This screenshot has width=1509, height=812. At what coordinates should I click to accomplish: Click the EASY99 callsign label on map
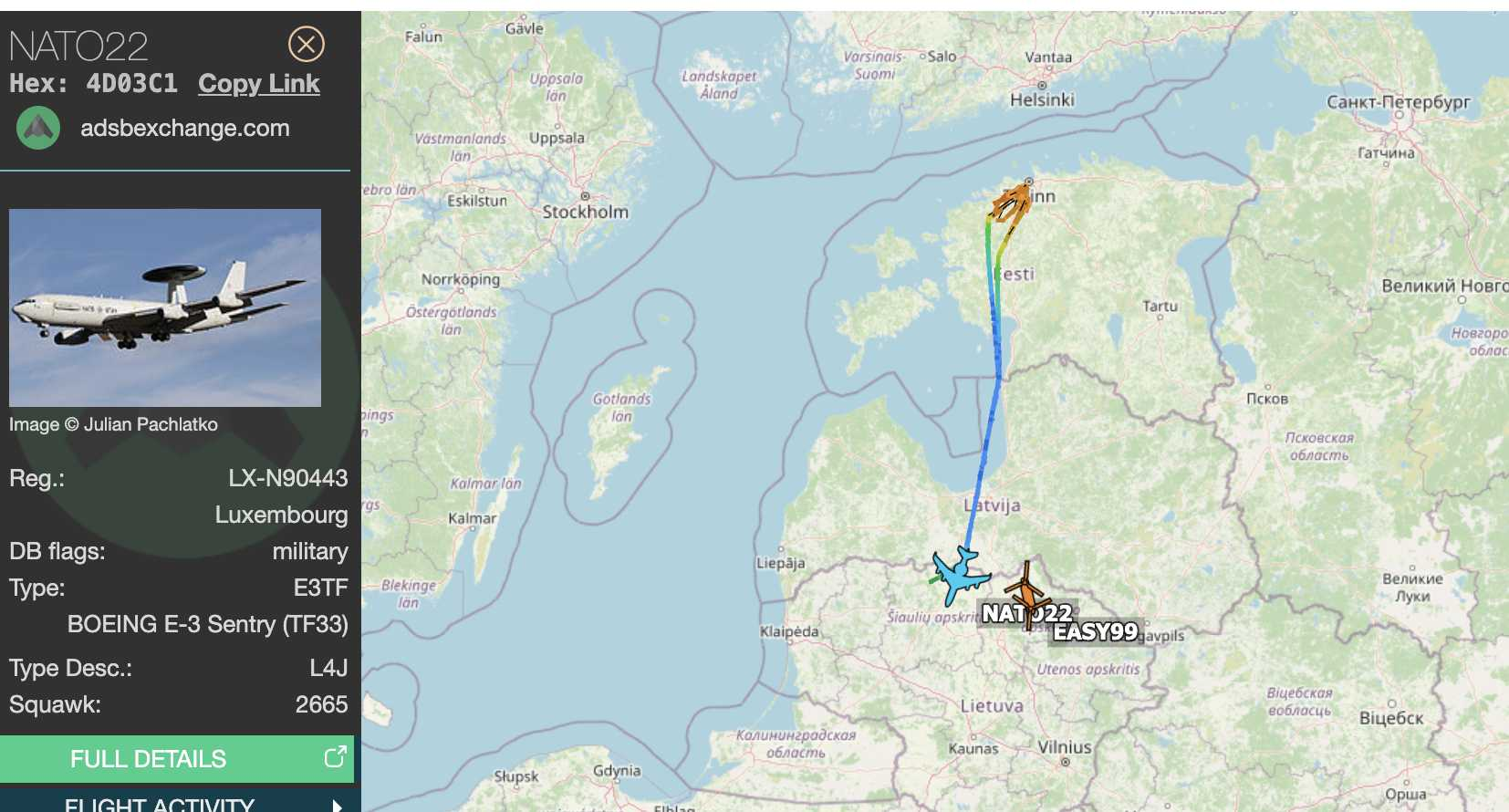pyautogui.click(x=1096, y=631)
